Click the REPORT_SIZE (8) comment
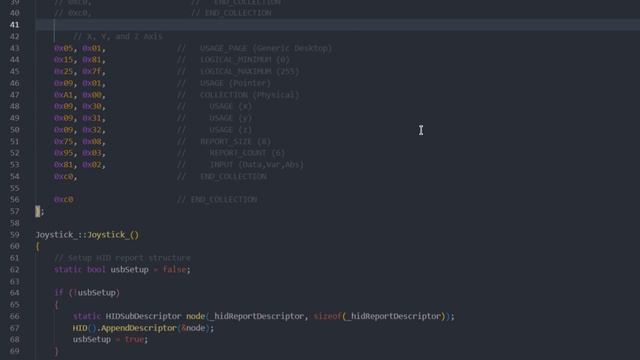This screenshot has height=360, width=640. (x=236, y=142)
